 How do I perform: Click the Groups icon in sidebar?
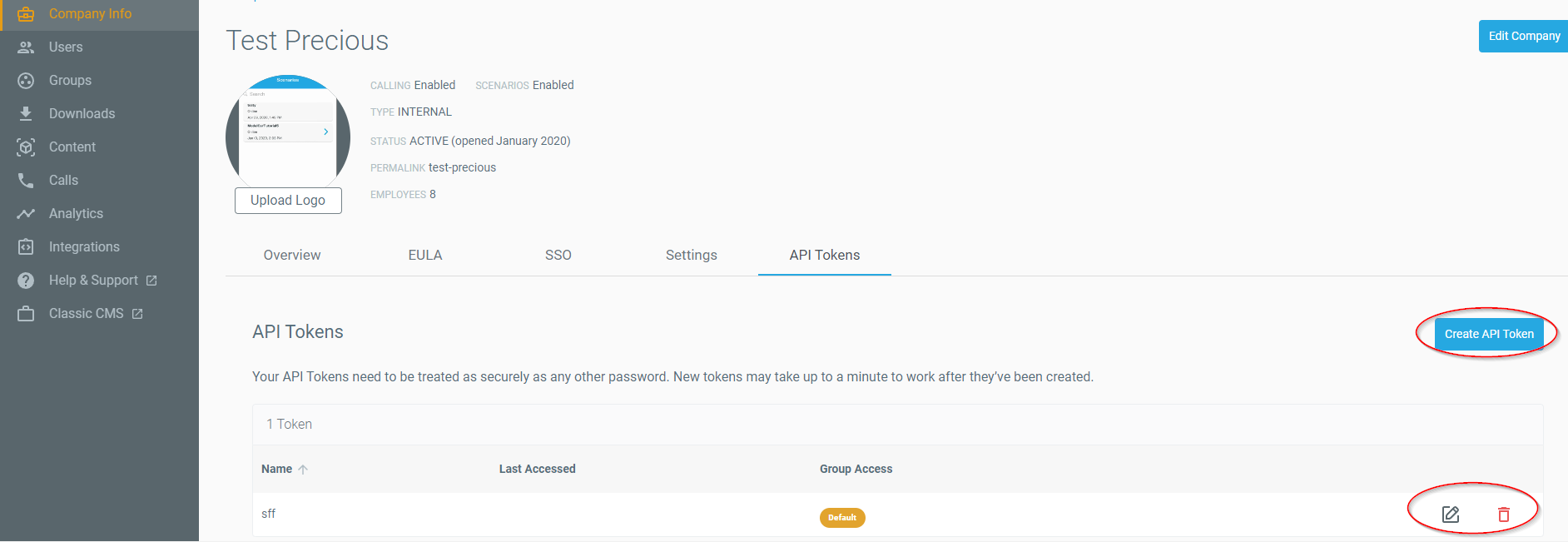[x=26, y=81]
